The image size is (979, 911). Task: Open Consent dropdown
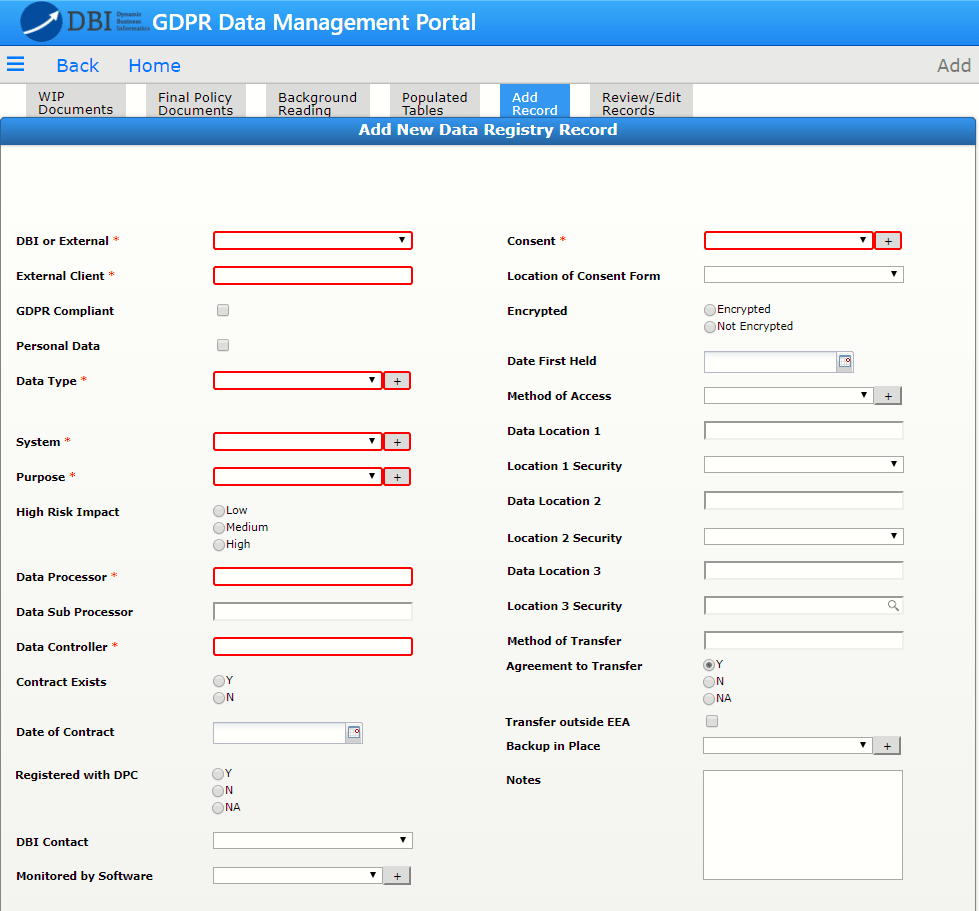click(x=789, y=240)
